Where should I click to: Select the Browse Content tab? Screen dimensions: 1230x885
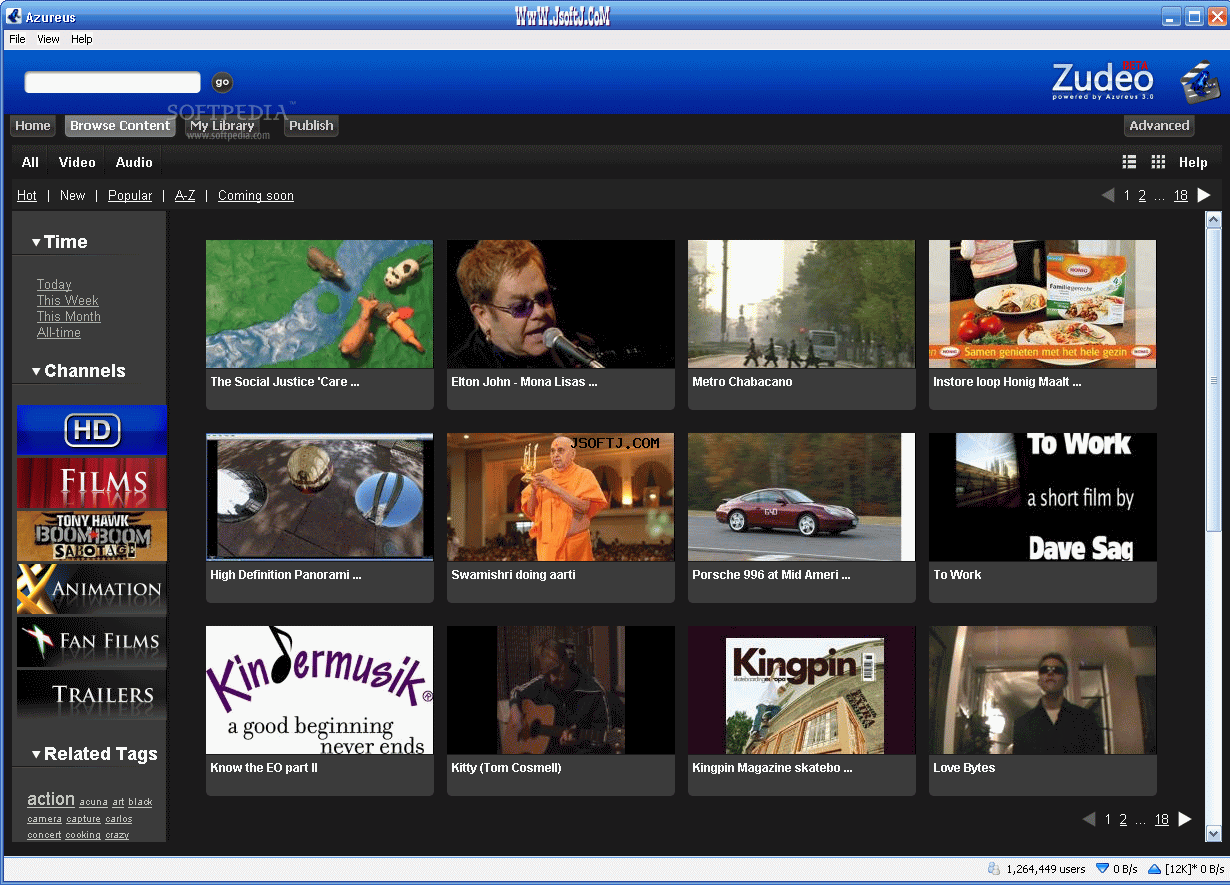pyautogui.click(x=120, y=126)
